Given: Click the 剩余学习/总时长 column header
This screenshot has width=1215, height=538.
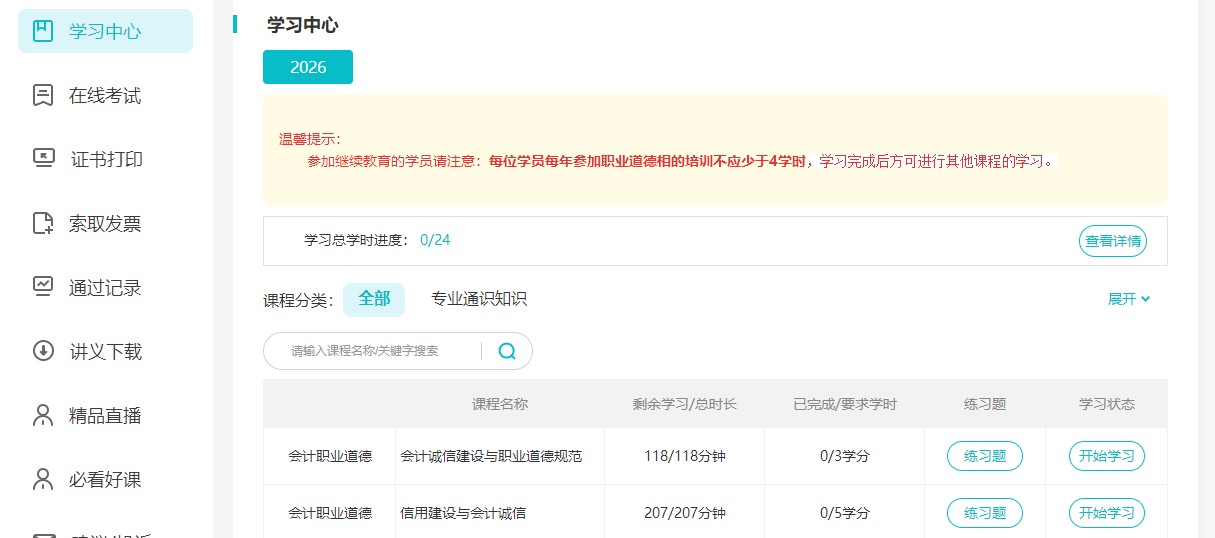Looking at the screenshot, I should [x=685, y=404].
